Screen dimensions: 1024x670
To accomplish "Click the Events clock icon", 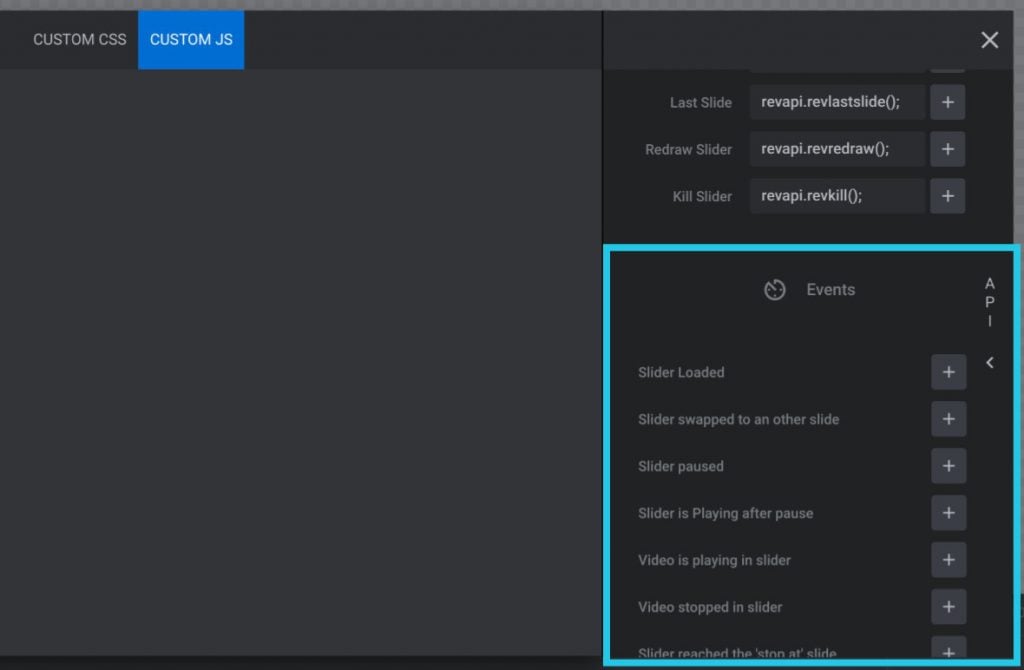I will [775, 289].
